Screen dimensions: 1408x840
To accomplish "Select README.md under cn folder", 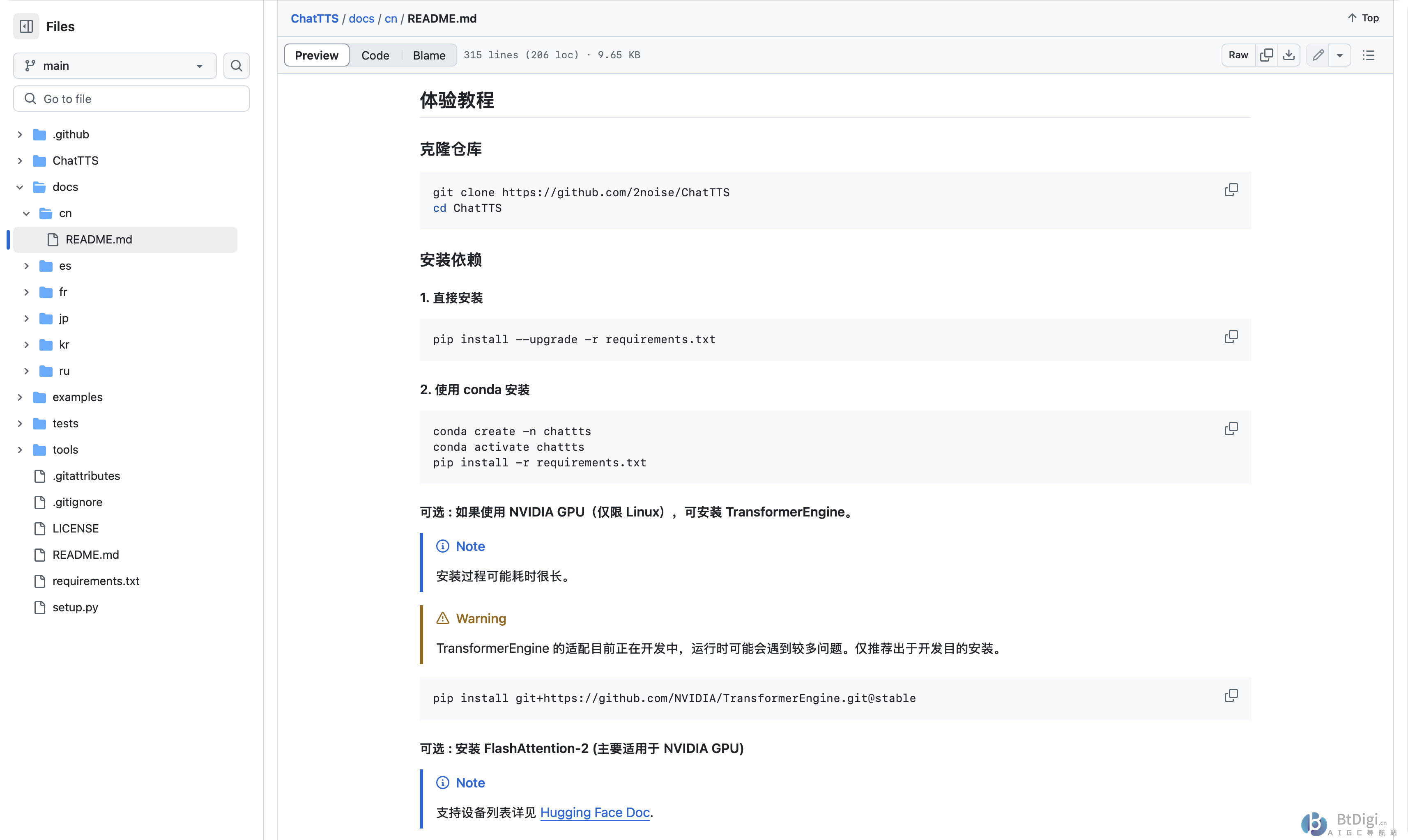I will point(125,239).
